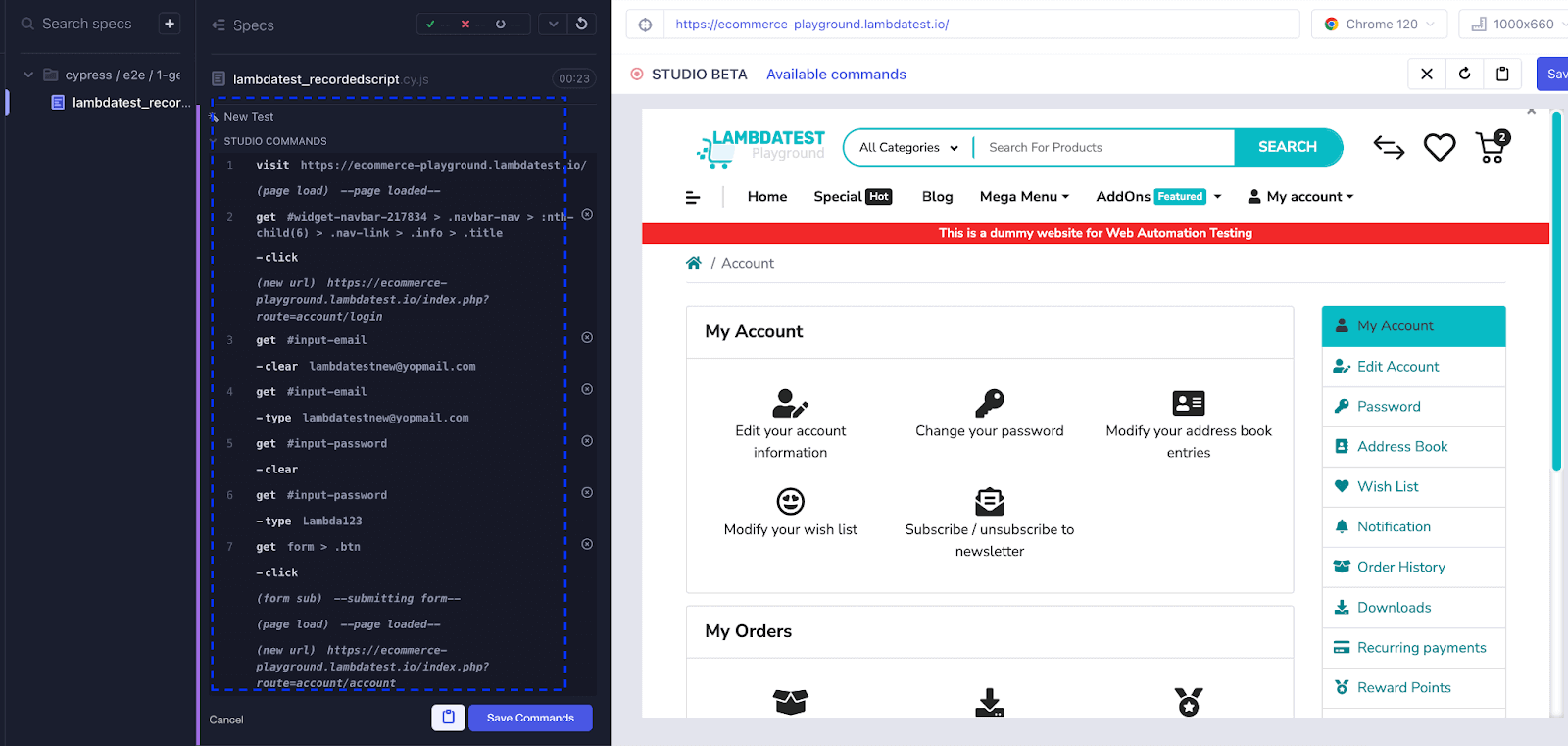Image resolution: width=1568 pixels, height=746 pixels.
Task: Click the compare arrows icon
Action: point(1389,148)
